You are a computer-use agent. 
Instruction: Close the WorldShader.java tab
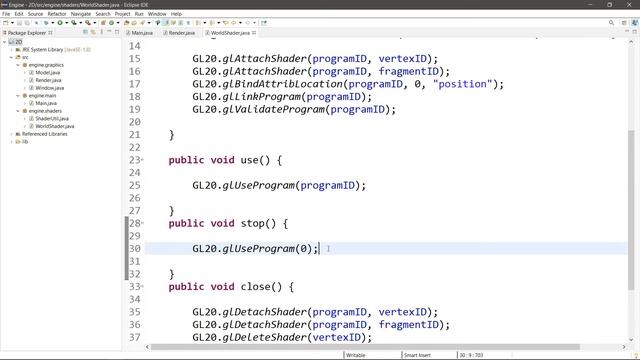254,33
